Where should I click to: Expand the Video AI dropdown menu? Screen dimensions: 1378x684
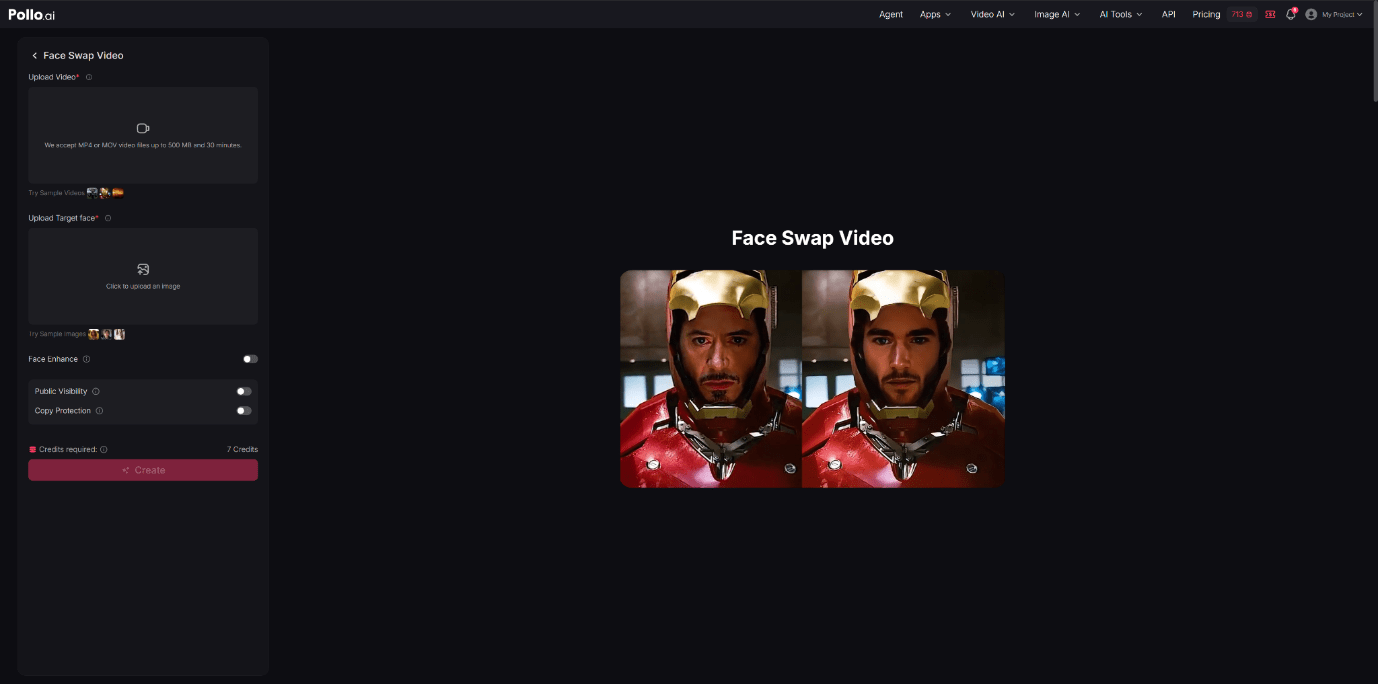[x=992, y=14]
